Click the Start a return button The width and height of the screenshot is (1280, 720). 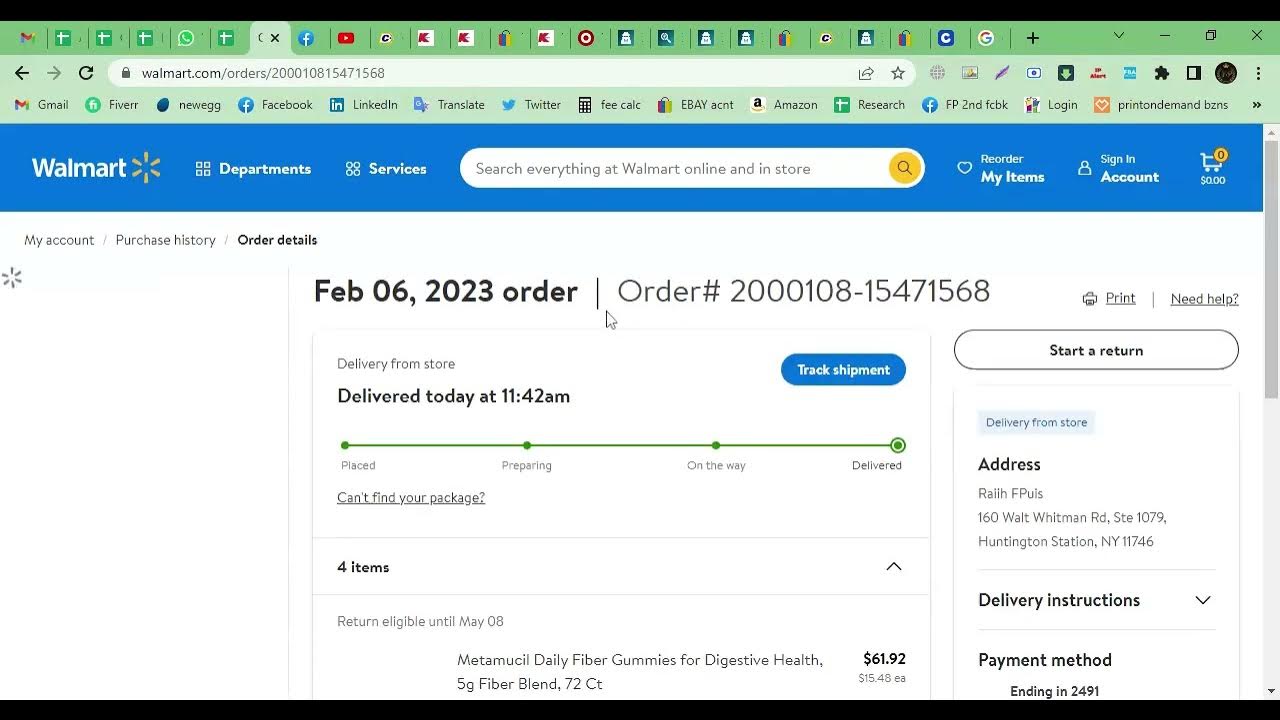1096,350
